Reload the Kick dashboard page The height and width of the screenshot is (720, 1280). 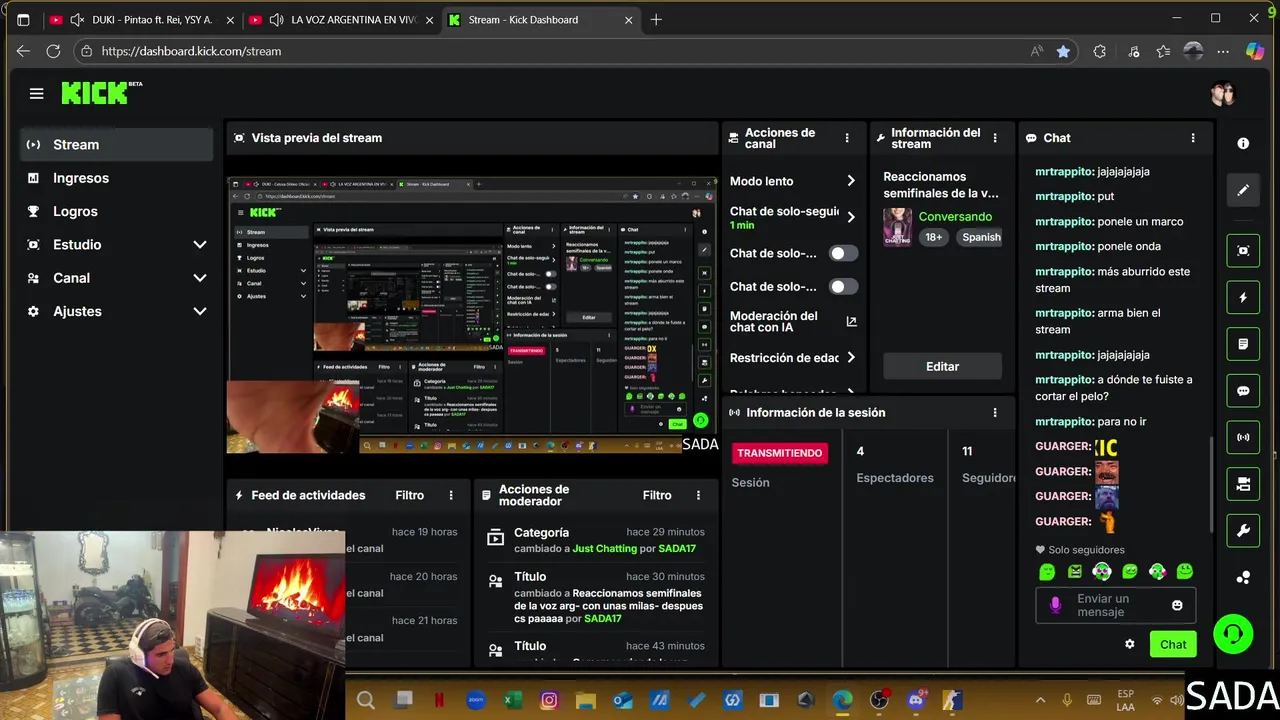53,51
